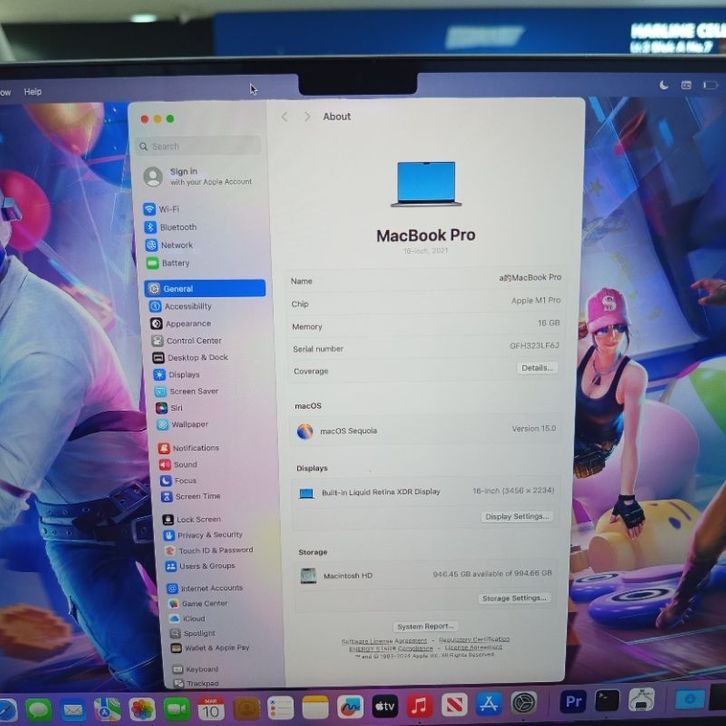The image size is (726, 726).
Task: Select Notifications in sidebar
Action: click(194, 448)
